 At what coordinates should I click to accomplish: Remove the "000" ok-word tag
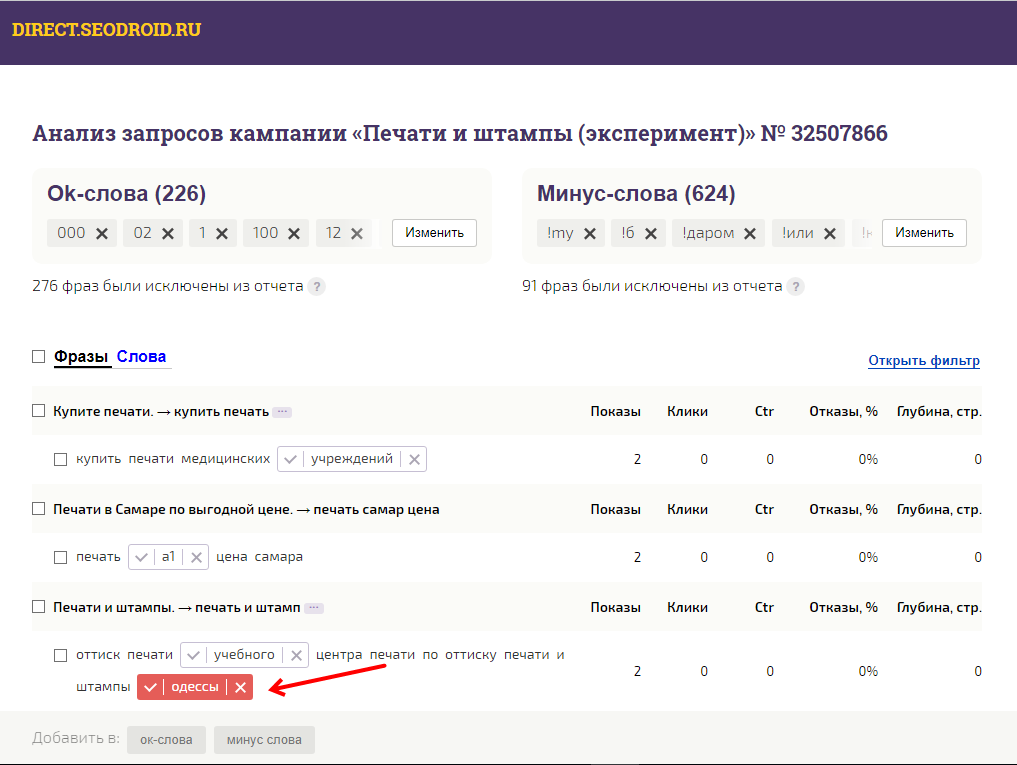tap(102, 233)
